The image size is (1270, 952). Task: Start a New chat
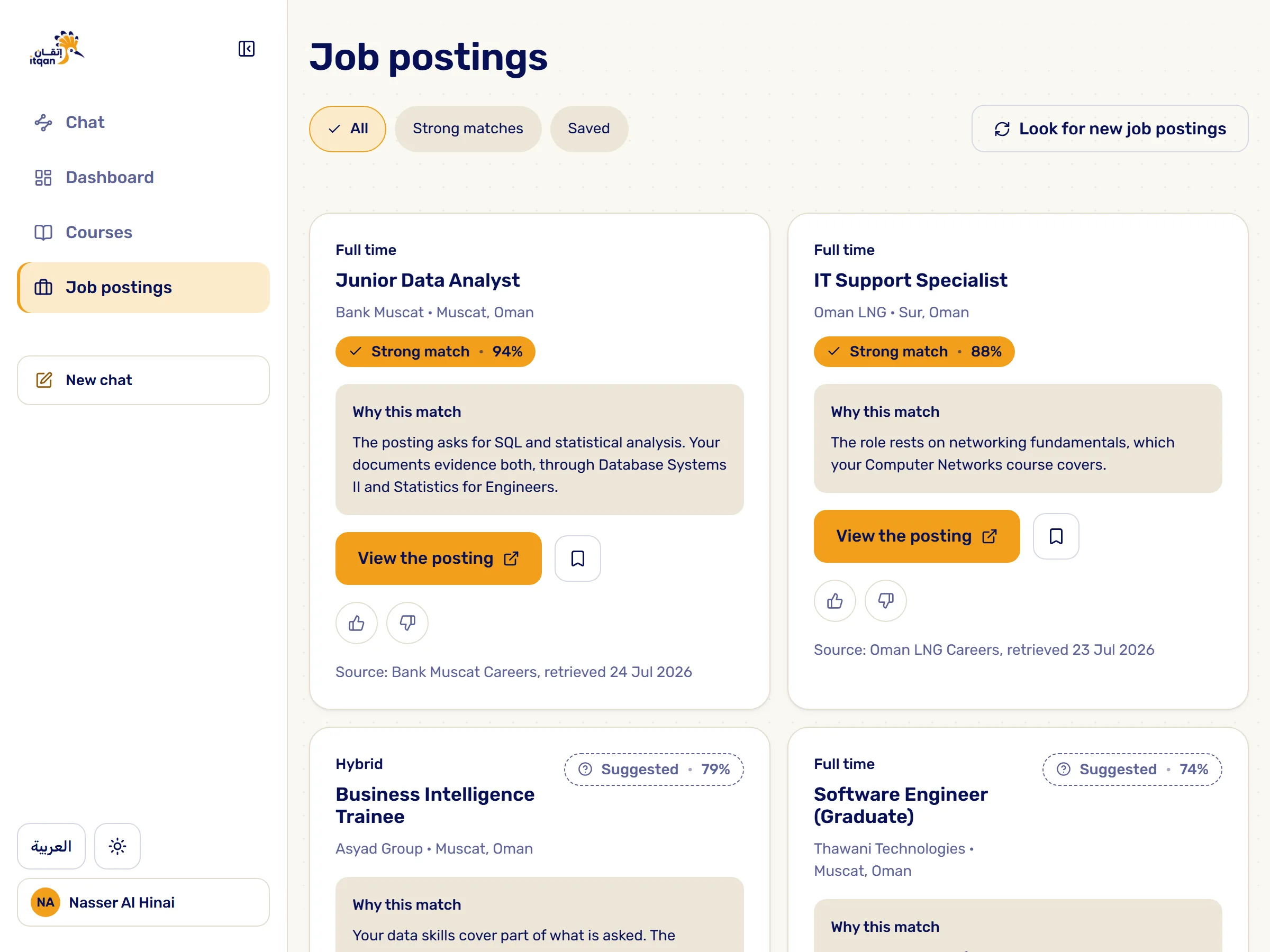coord(143,380)
